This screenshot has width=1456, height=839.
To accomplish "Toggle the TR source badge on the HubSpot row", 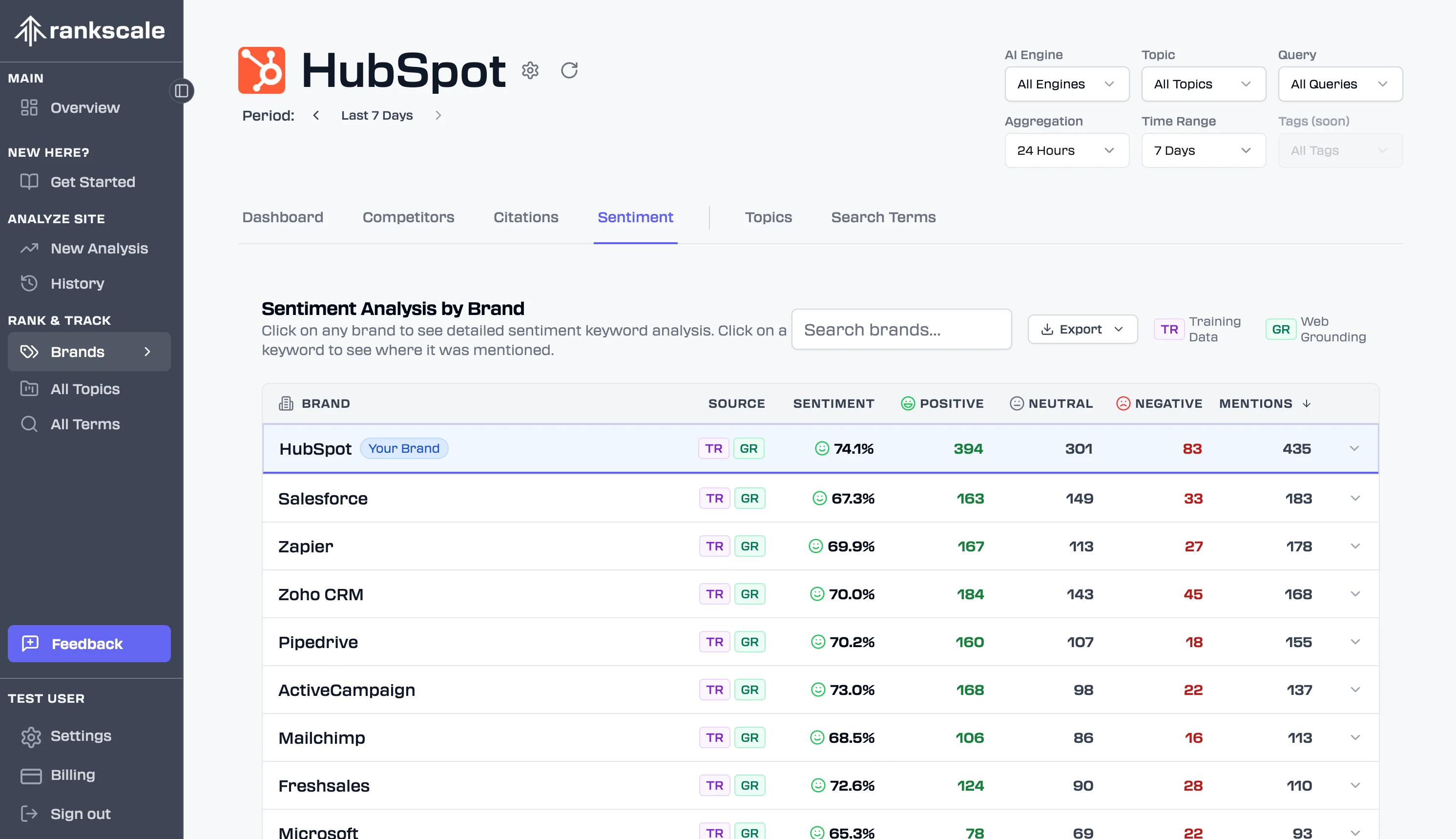I will tap(713, 448).
